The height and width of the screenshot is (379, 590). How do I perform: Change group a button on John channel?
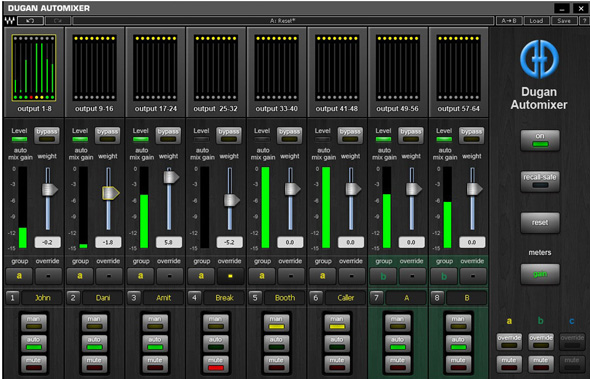tap(19, 276)
